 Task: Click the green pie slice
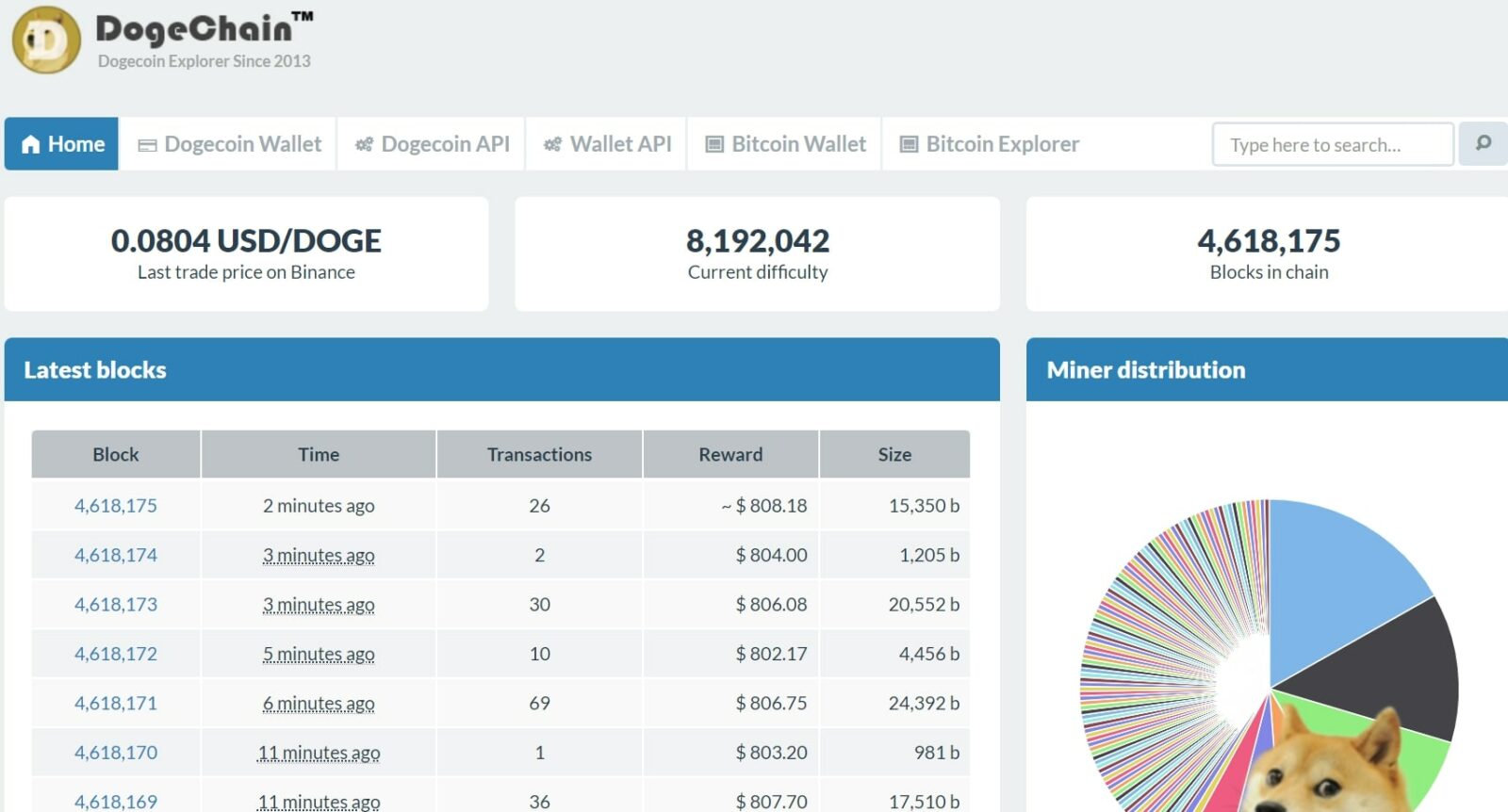pyautogui.click(x=1425, y=765)
